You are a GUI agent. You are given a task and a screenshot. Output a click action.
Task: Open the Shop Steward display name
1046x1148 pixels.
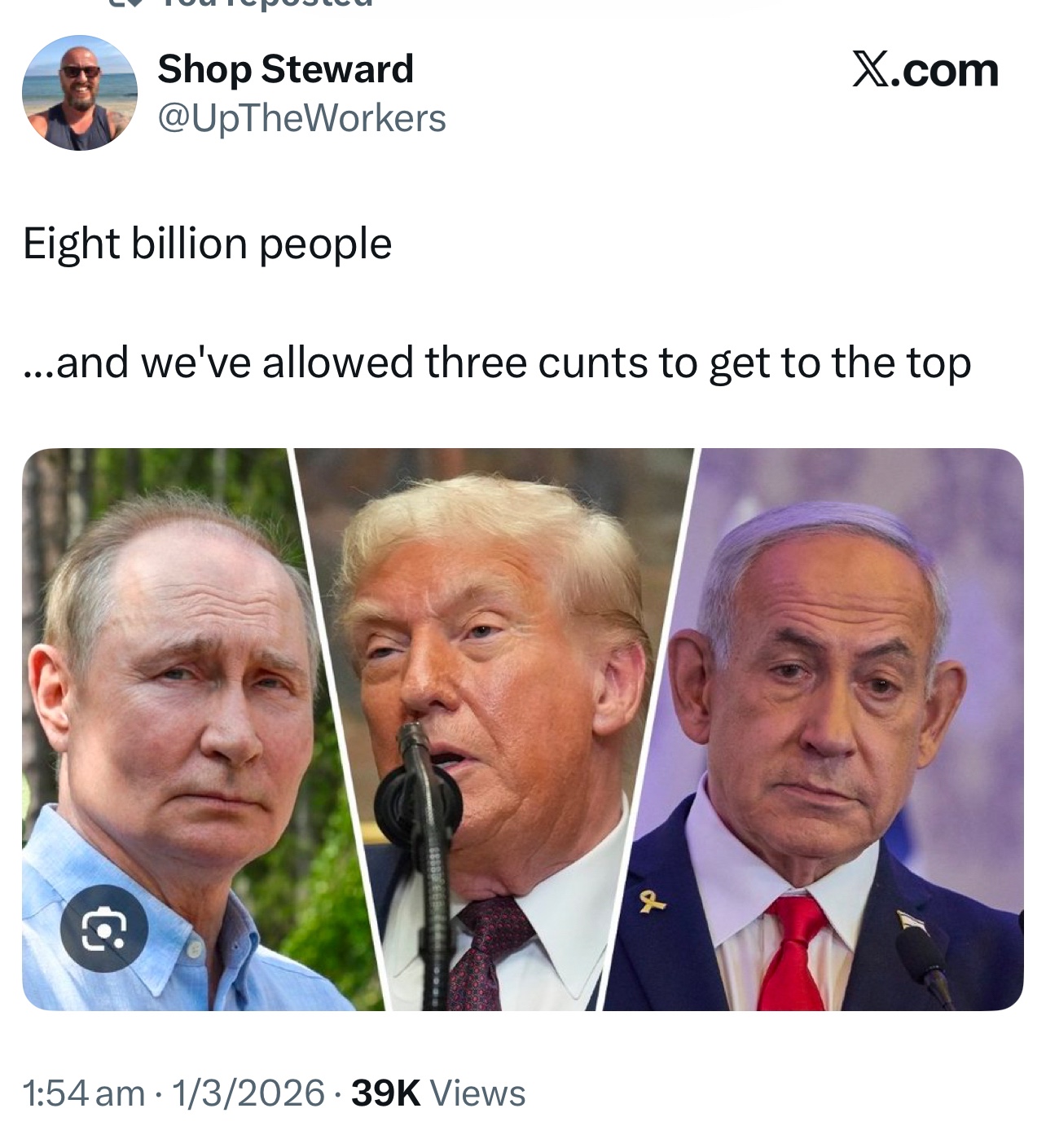point(285,68)
